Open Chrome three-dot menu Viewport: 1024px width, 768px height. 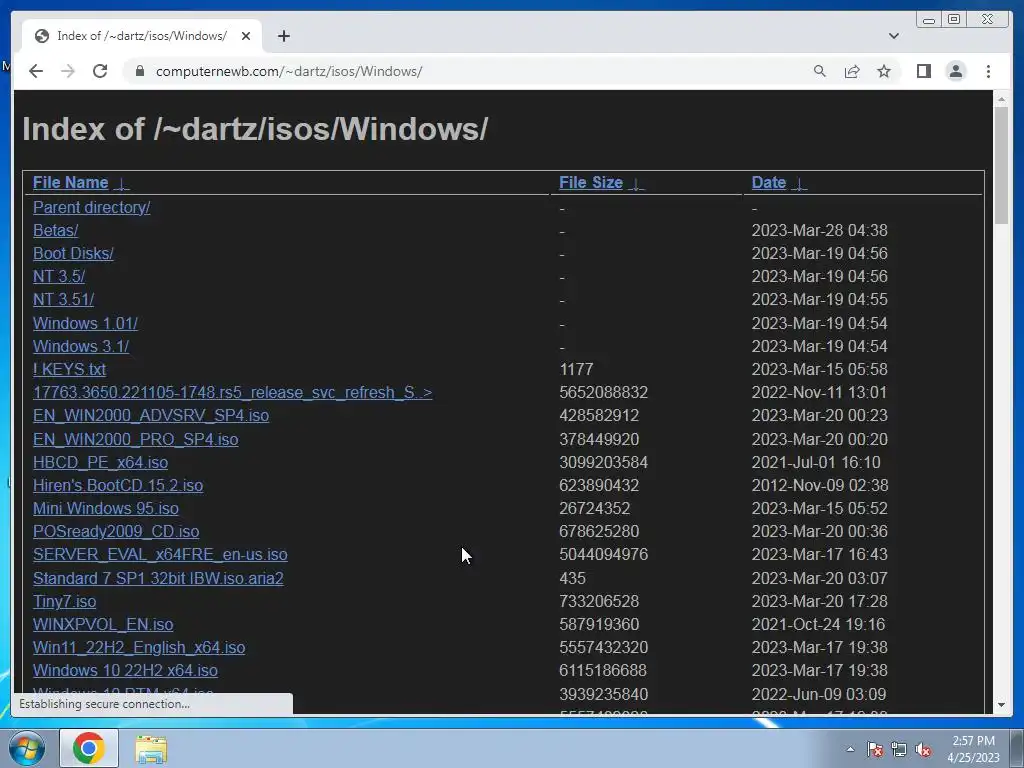click(988, 71)
